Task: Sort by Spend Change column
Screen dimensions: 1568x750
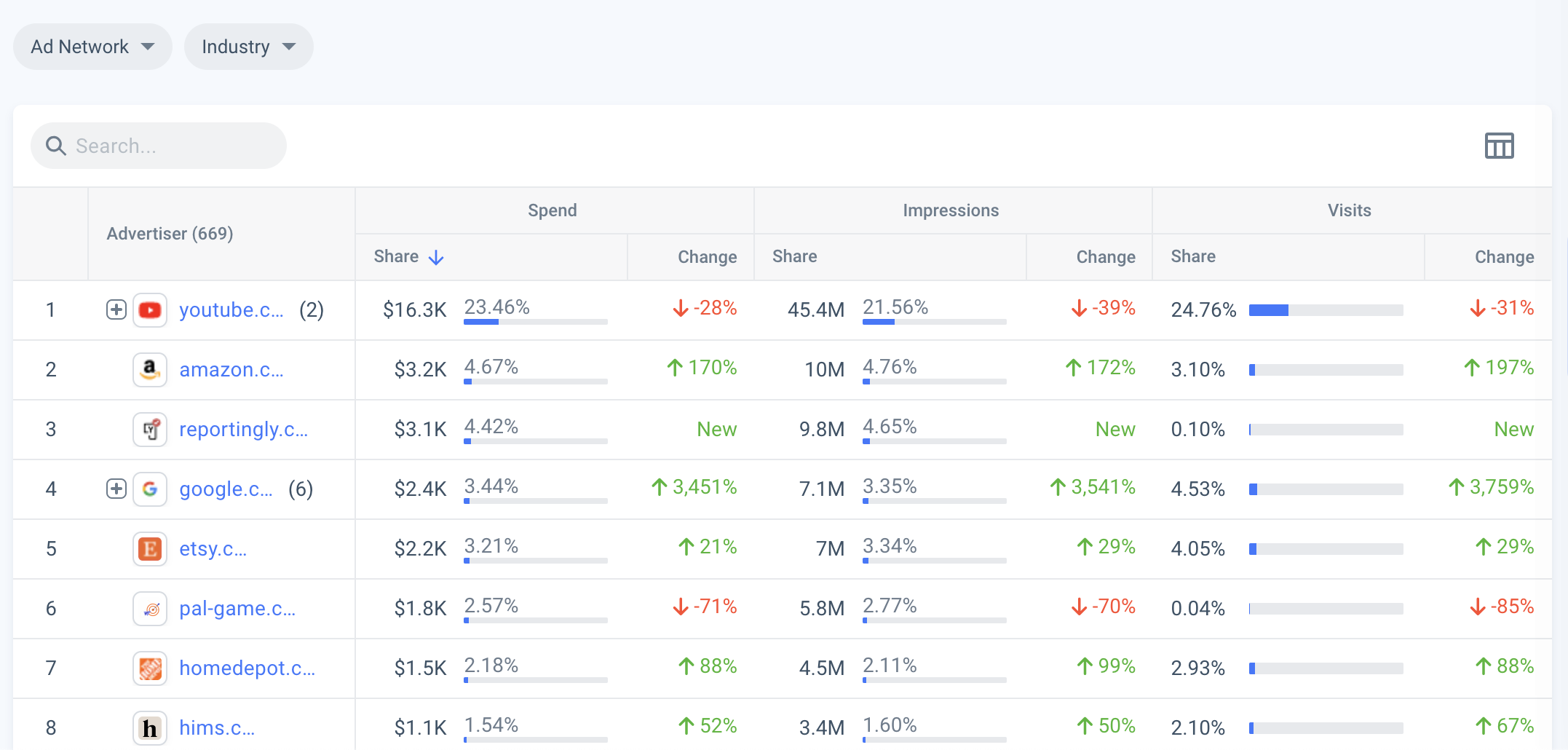Action: pos(708,257)
